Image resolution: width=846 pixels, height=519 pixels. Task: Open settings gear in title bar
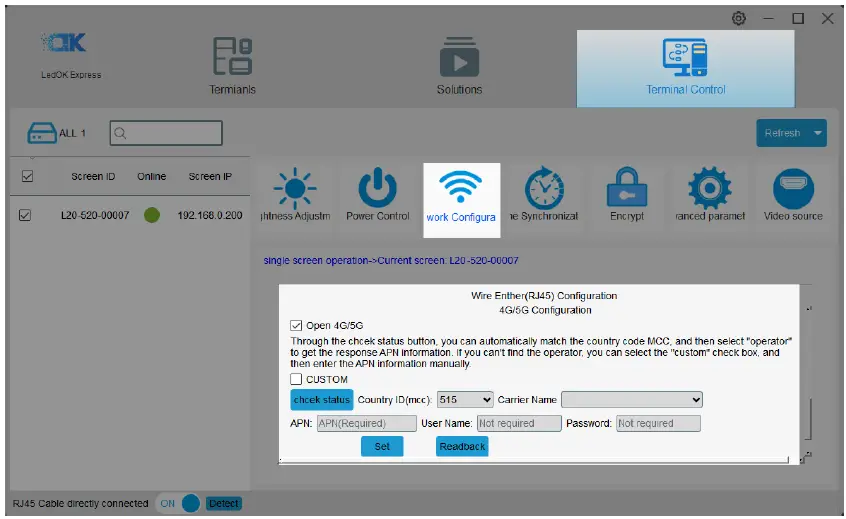(x=739, y=18)
